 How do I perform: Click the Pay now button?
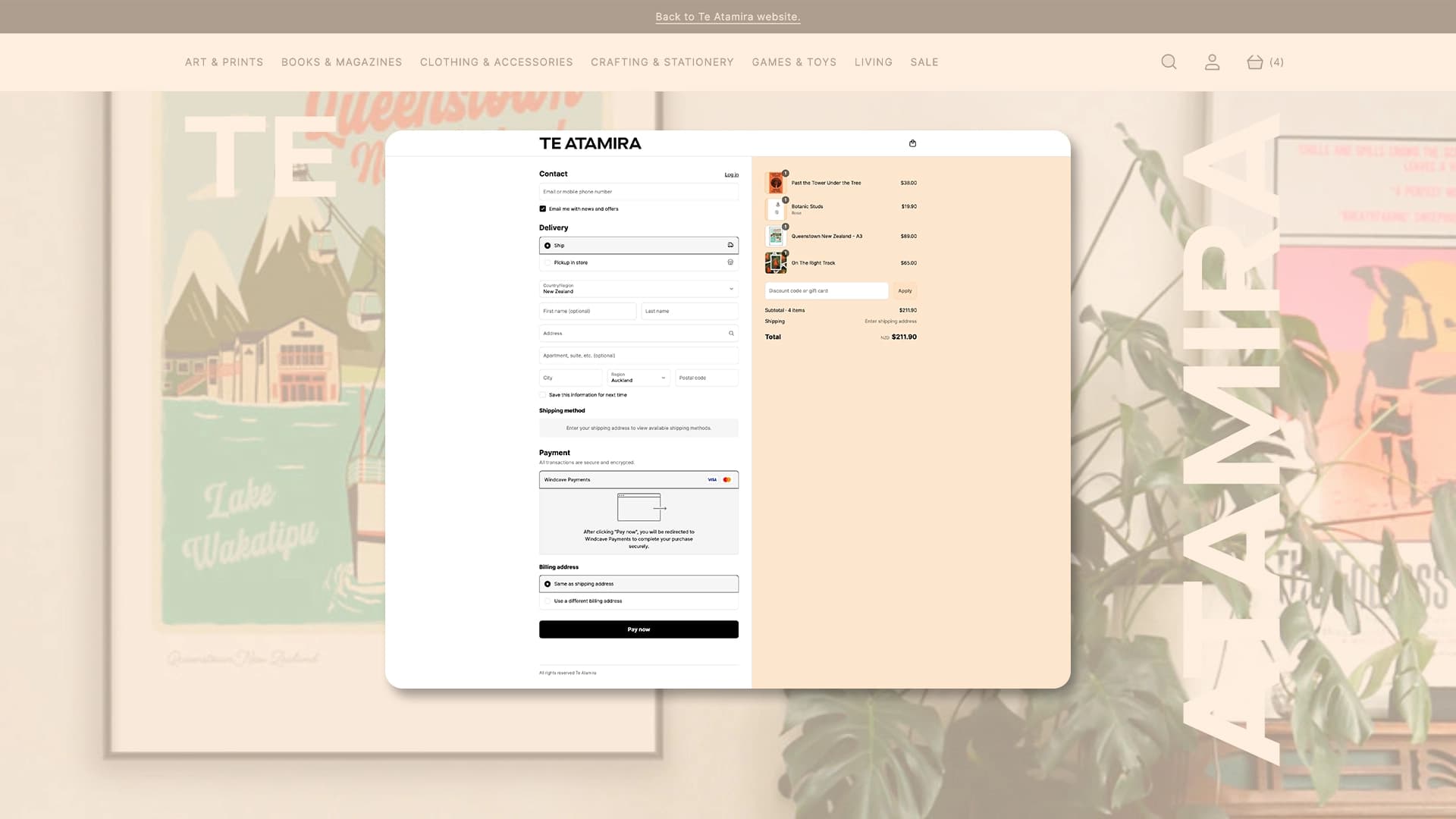pyautogui.click(x=639, y=629)
